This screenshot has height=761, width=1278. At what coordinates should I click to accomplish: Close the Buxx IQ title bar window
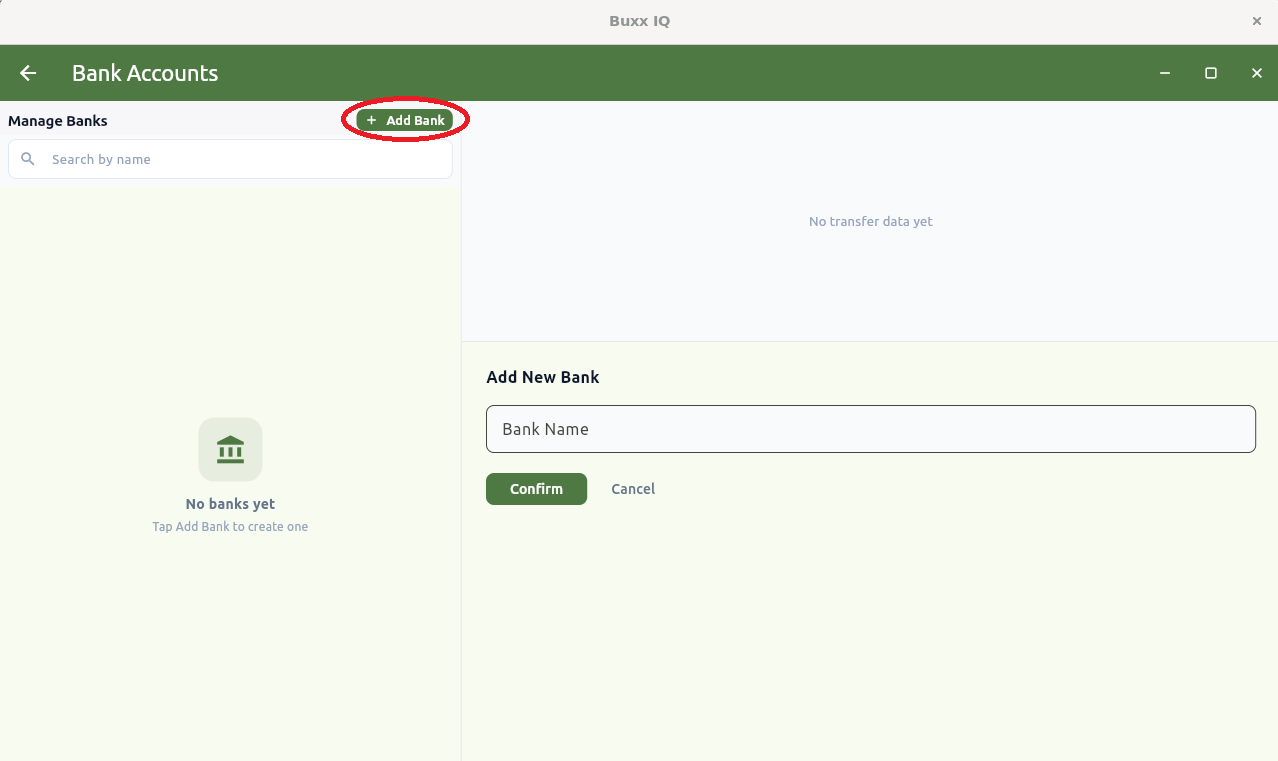click(x=1257, y=21)
